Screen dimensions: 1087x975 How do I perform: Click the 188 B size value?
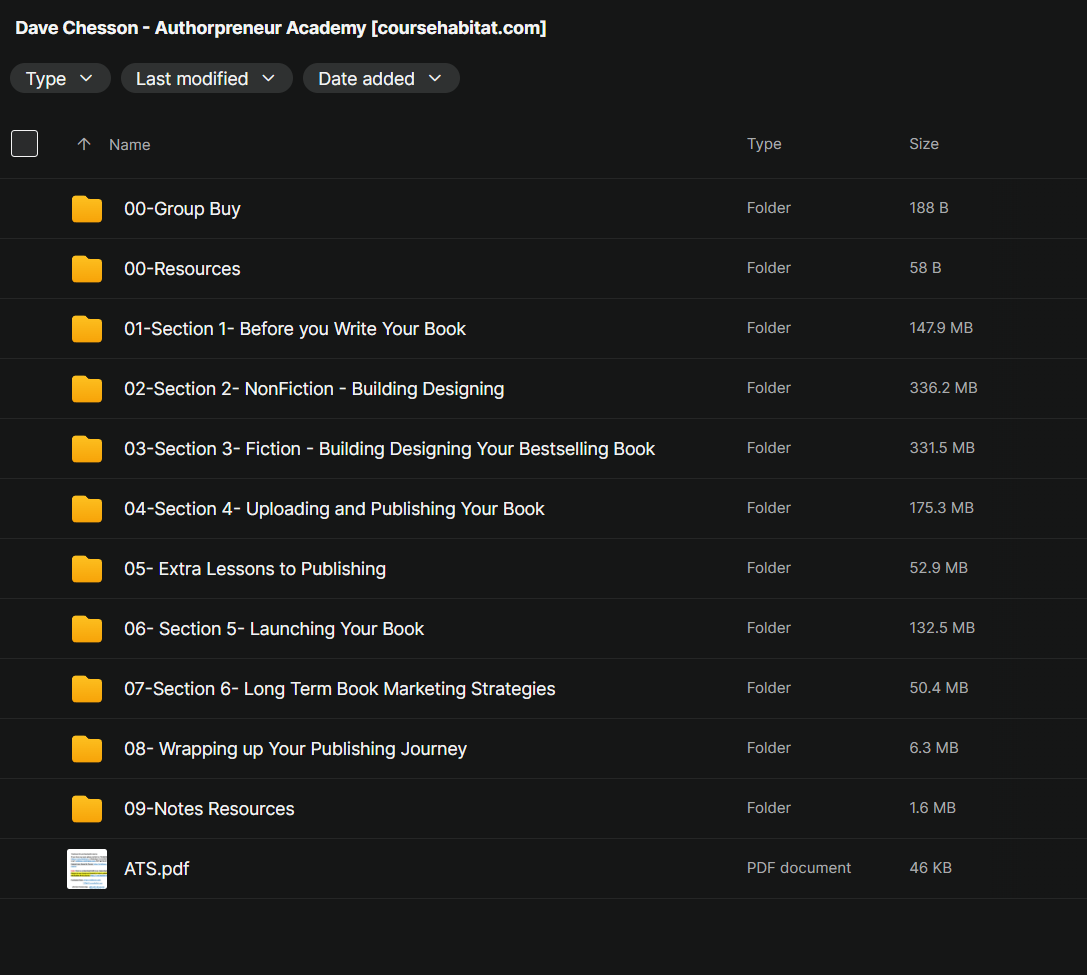pyautogui.click(x=929, y=207)
